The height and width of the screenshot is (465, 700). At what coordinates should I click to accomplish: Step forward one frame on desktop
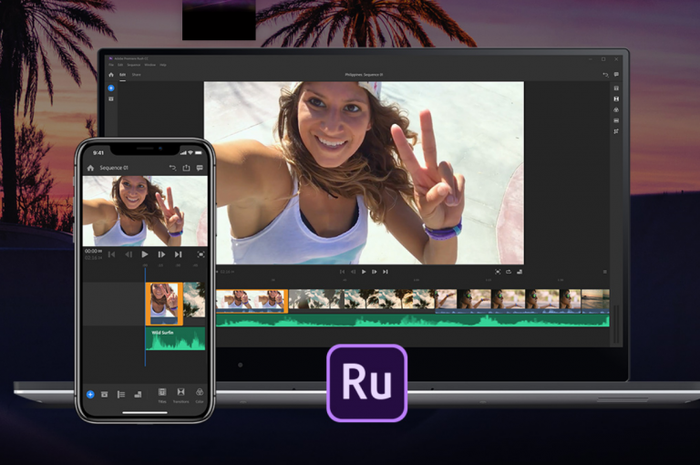coord(374,272)
